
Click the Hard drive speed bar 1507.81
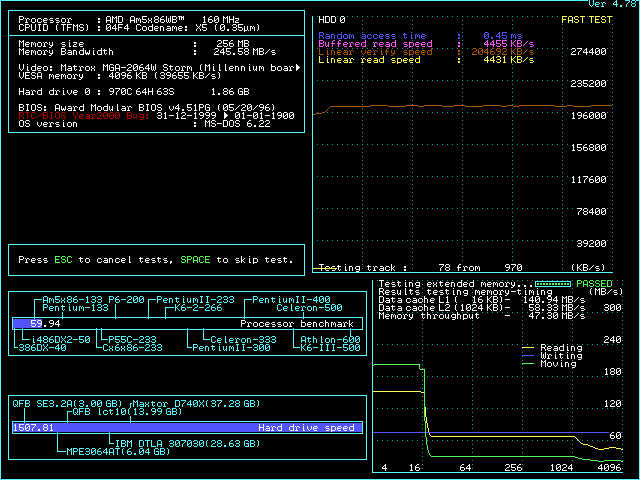coord(187,428)
